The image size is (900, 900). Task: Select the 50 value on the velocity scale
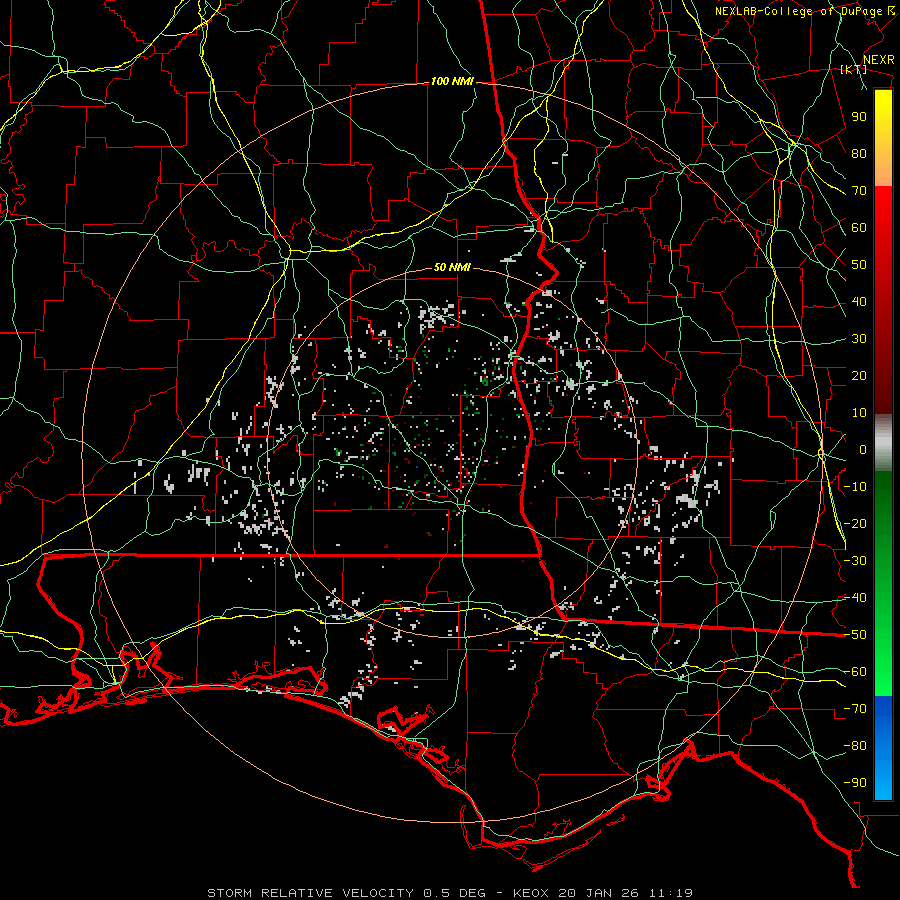(x=859, y=265)
